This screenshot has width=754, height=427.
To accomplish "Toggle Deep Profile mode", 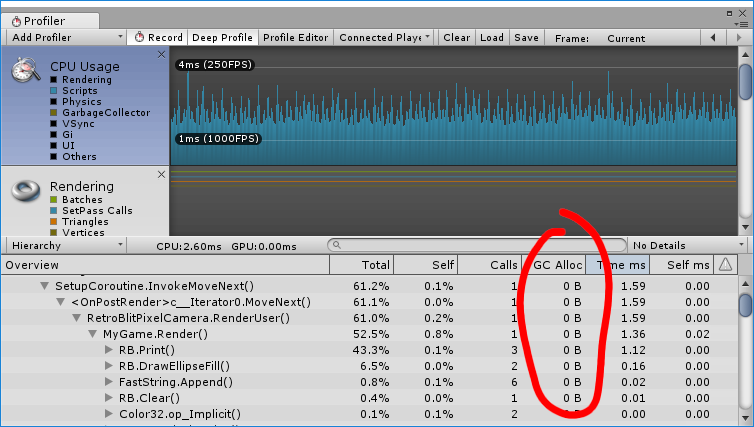I will click(x=222, y=38).
